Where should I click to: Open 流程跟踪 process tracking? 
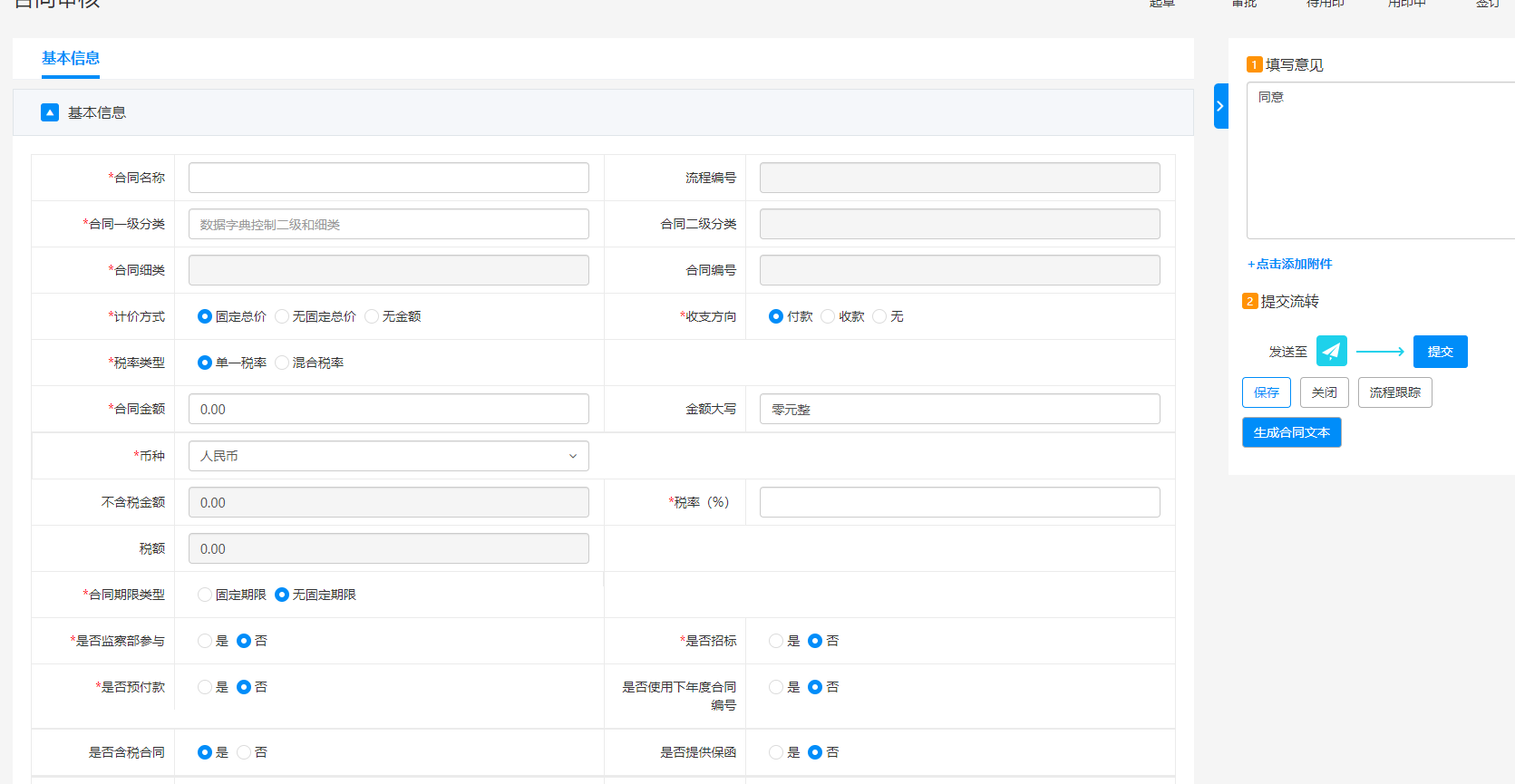1394,392
